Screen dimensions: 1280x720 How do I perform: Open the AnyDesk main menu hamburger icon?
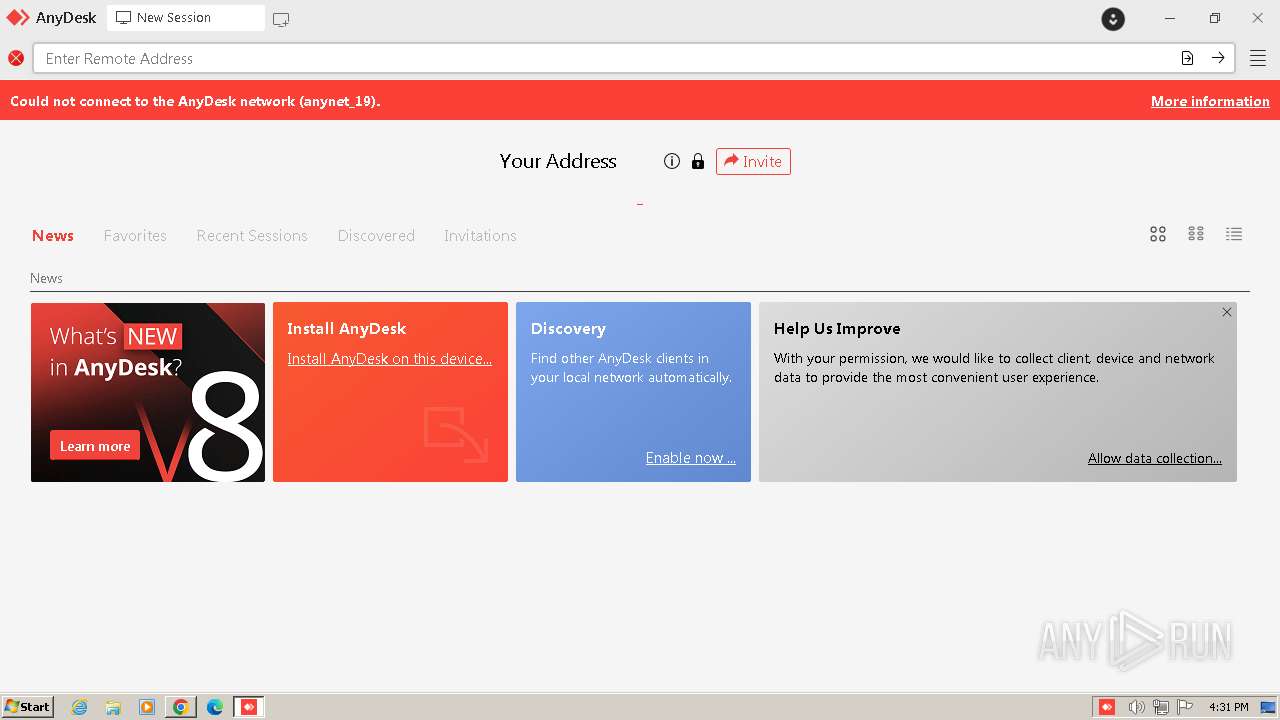pyautogui.click(x=1257, y=58)
